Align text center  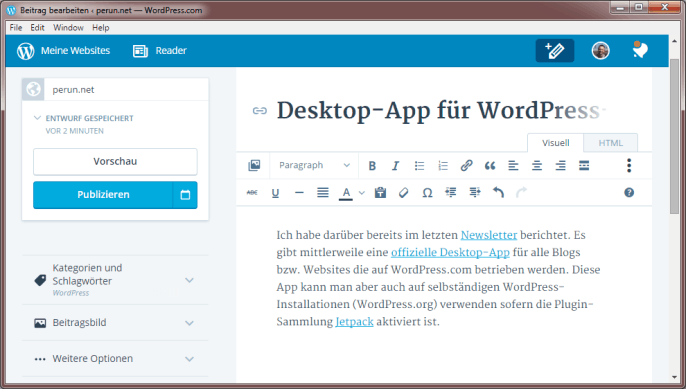[x=537, y=166]
